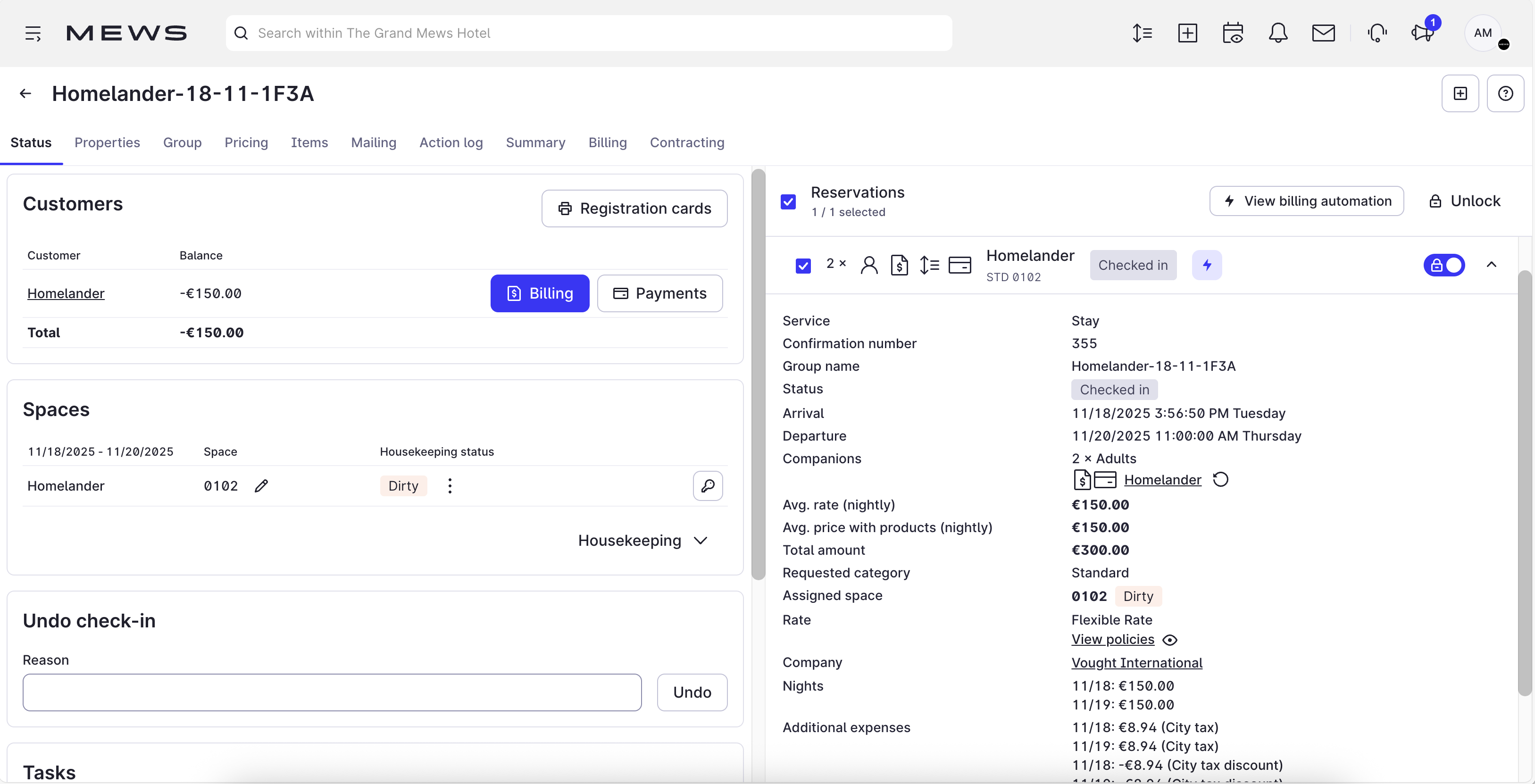Image resolution: width=1535 pixels, height=784 pixels.
Task: Go back using the left arrow
Action: coord(25,93)
